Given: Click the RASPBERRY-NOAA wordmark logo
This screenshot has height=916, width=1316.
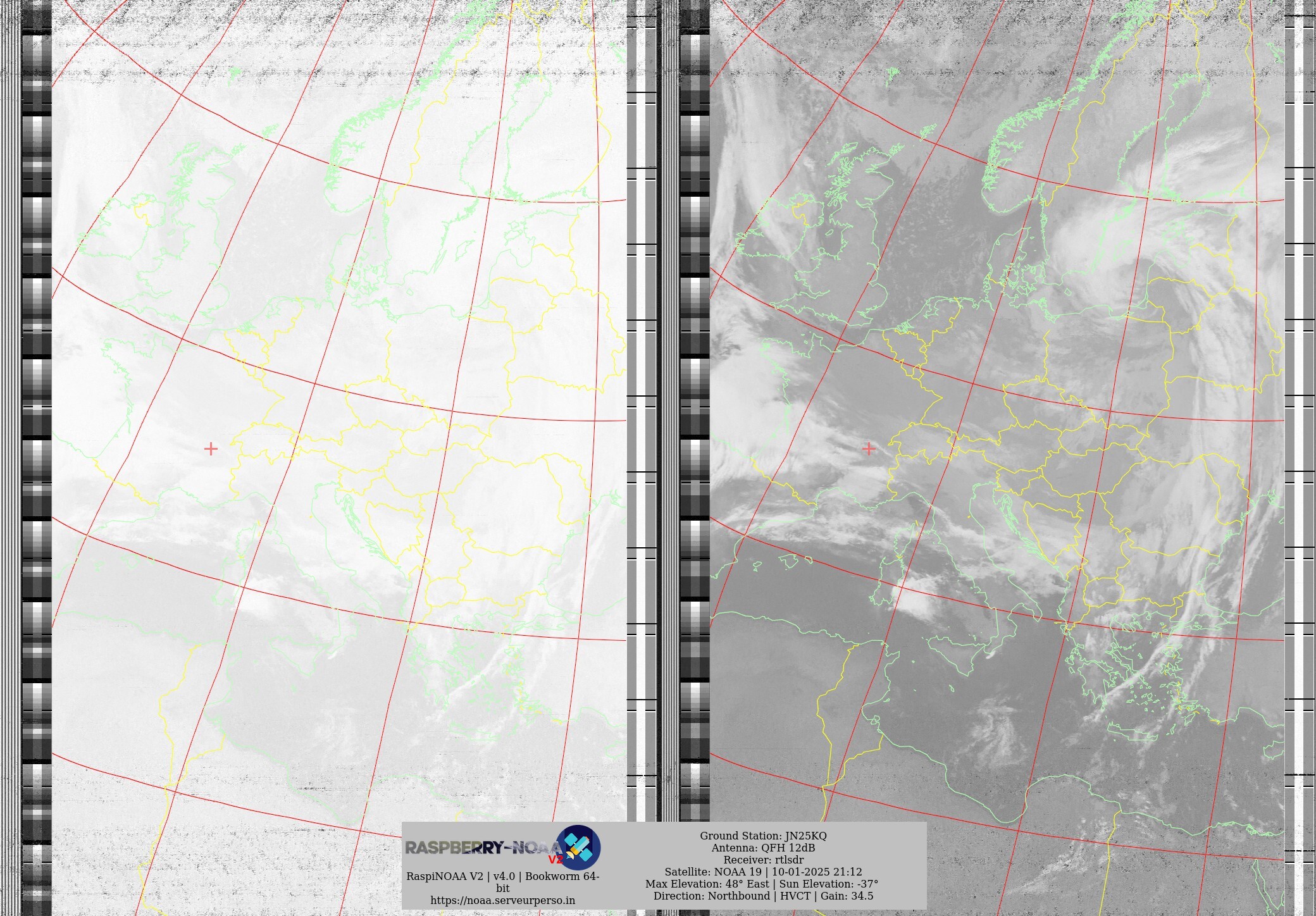Looking at the screenshot, I should pos(482,848).
